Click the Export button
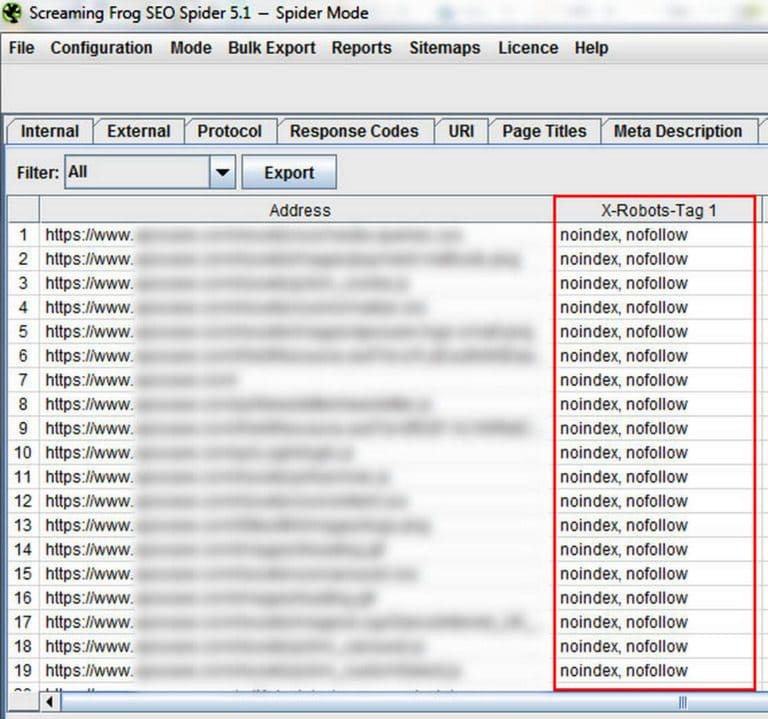Viewport: 768px width, 719px height. pyautogui.click(x=289, y=173)
